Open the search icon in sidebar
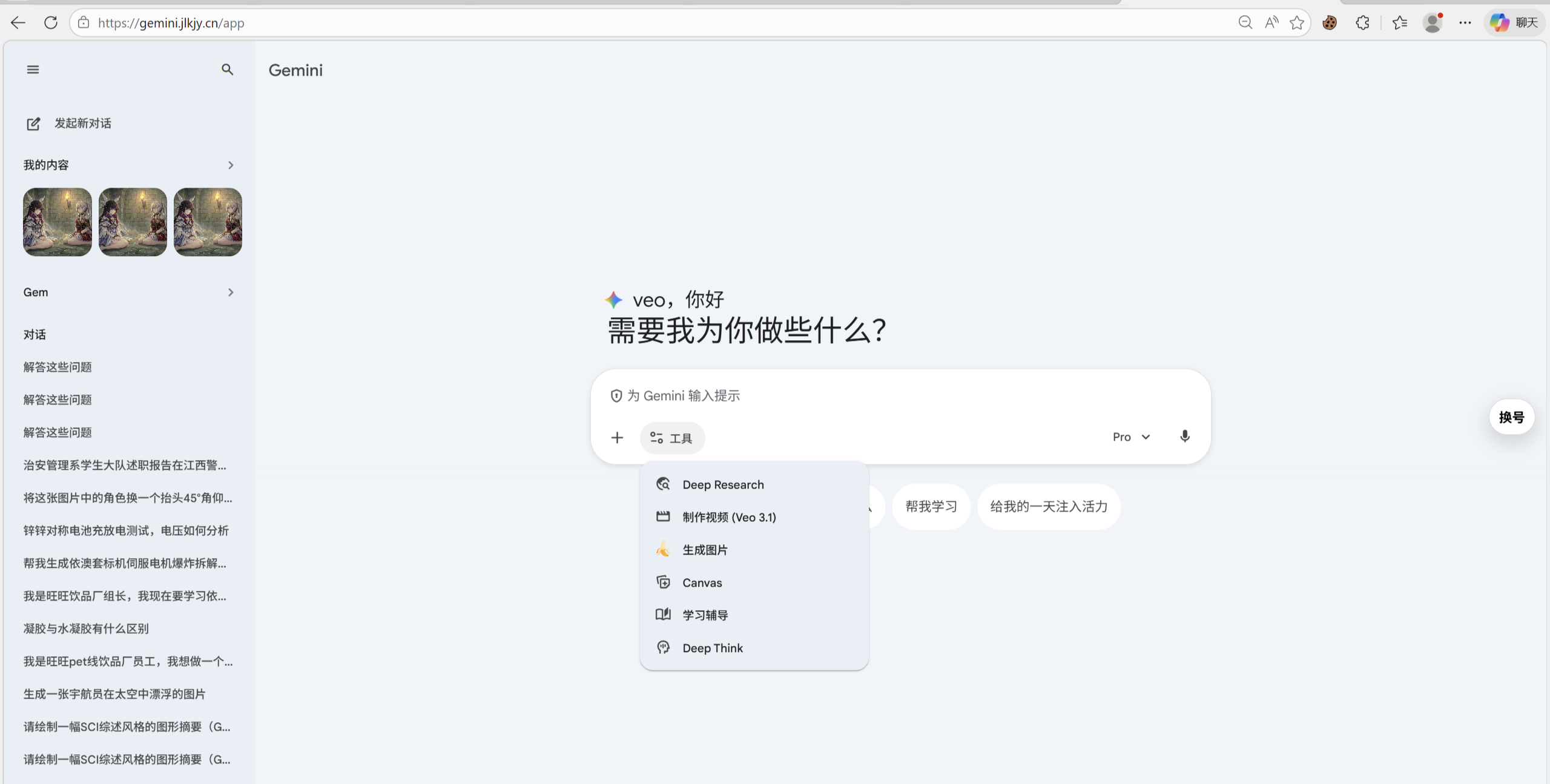 point(227,70)
